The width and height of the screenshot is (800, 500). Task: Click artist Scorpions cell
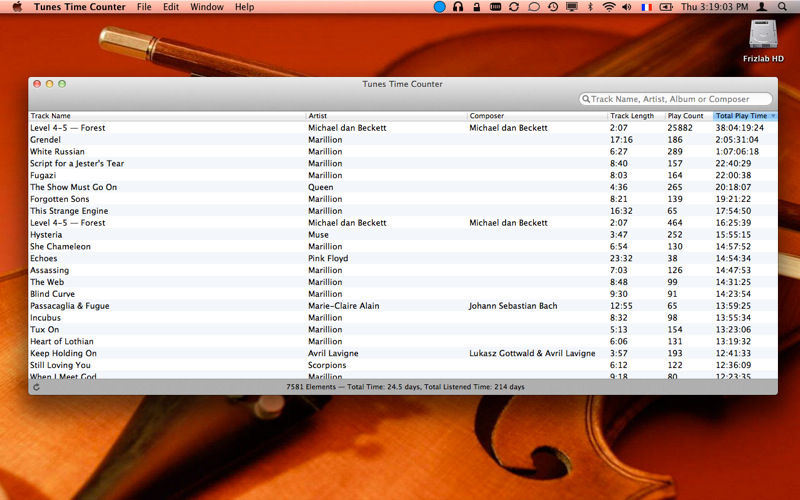point(327,365)
